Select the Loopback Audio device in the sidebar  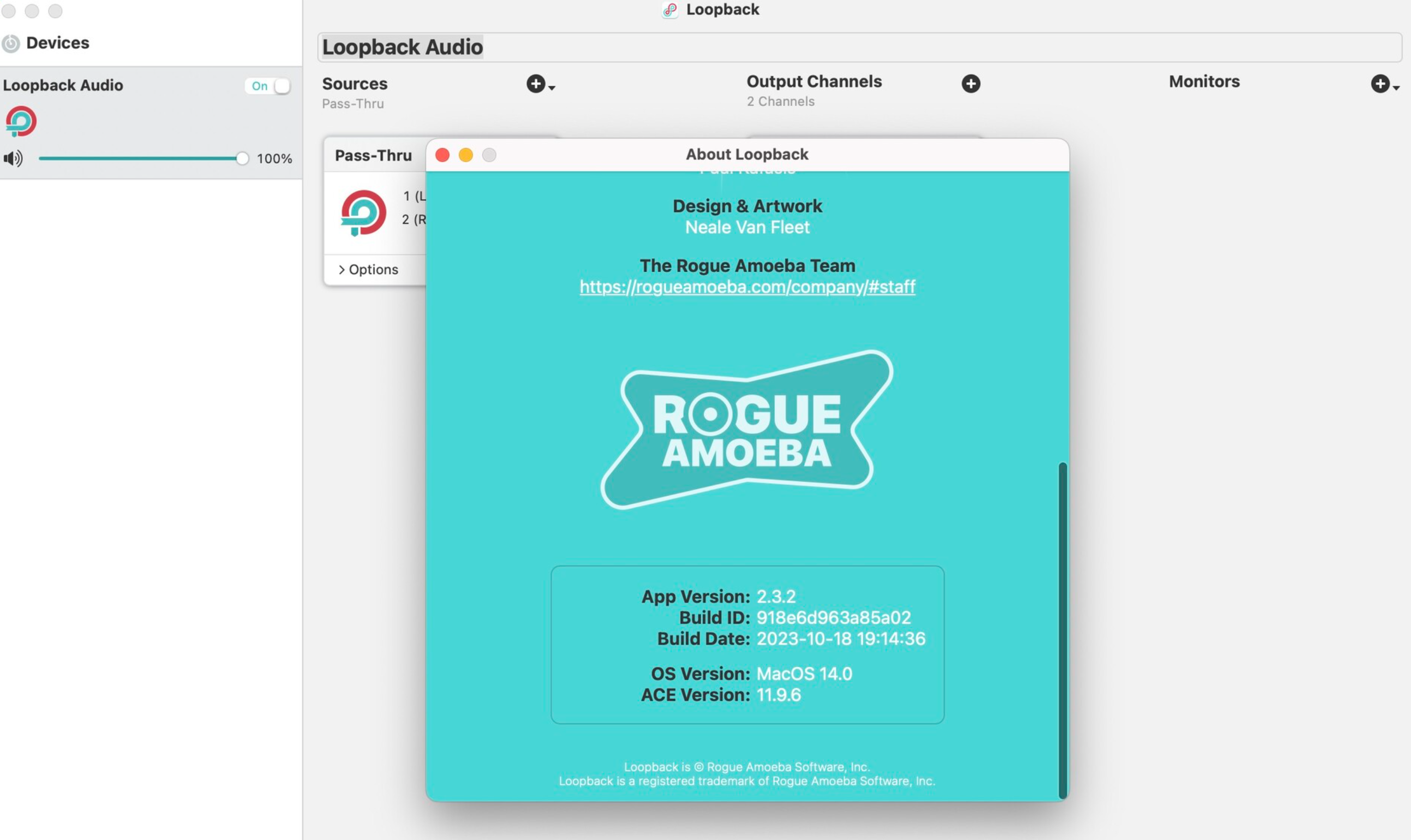[x=151, y=123]
